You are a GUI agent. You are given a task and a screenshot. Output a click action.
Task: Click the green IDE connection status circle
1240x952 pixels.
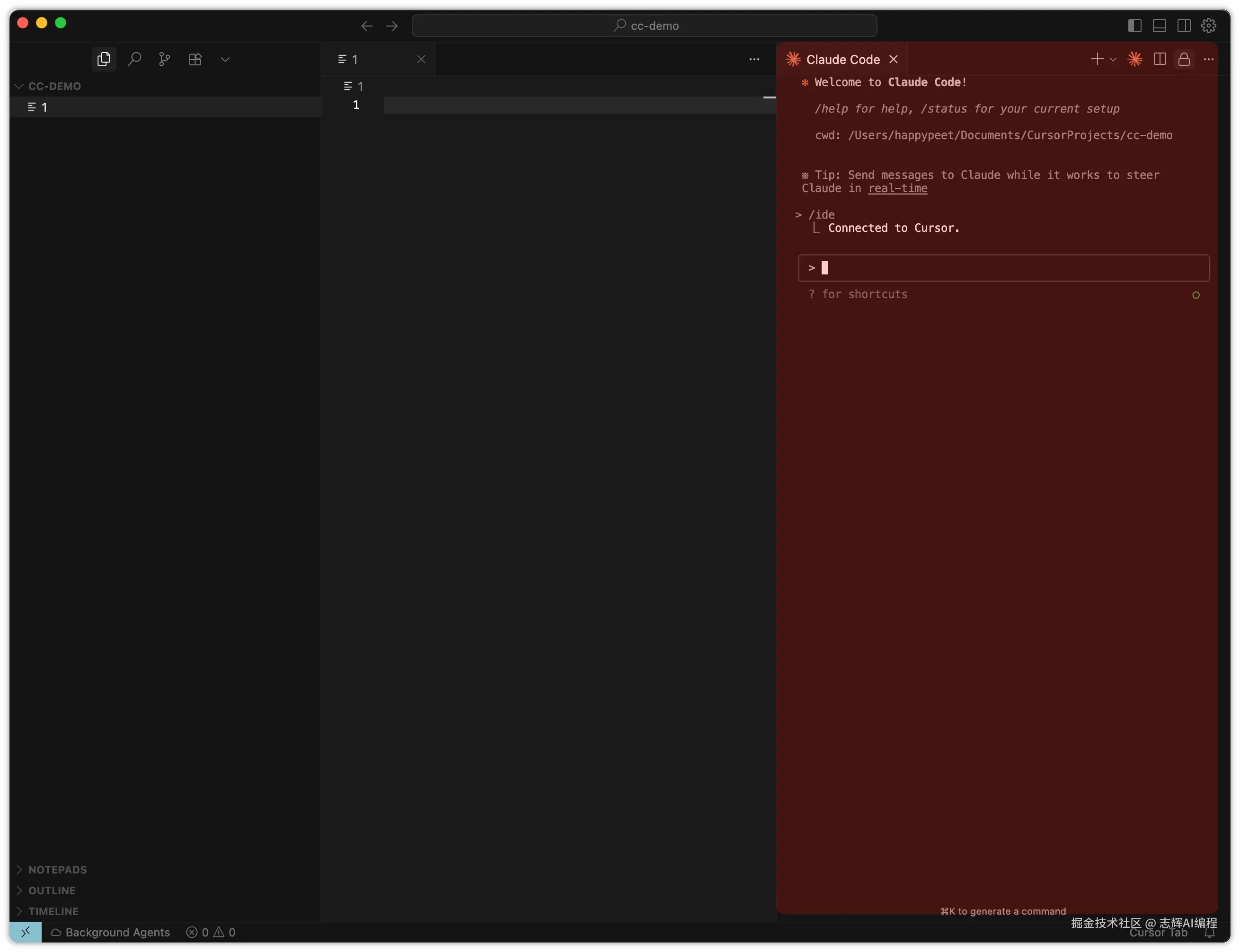[1196, 295]
